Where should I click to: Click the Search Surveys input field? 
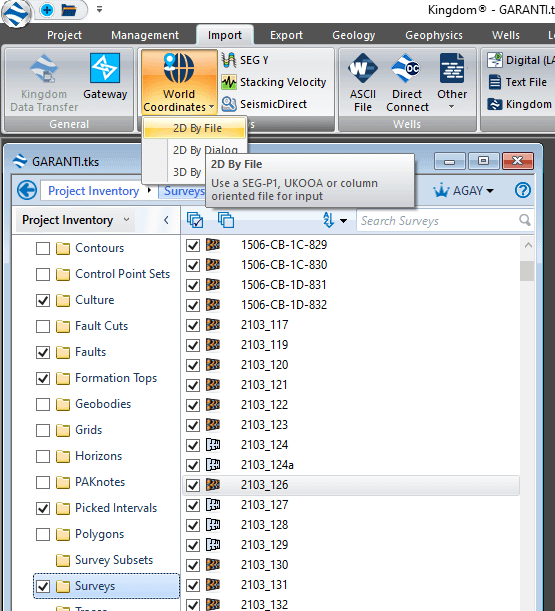click(439, 221)
